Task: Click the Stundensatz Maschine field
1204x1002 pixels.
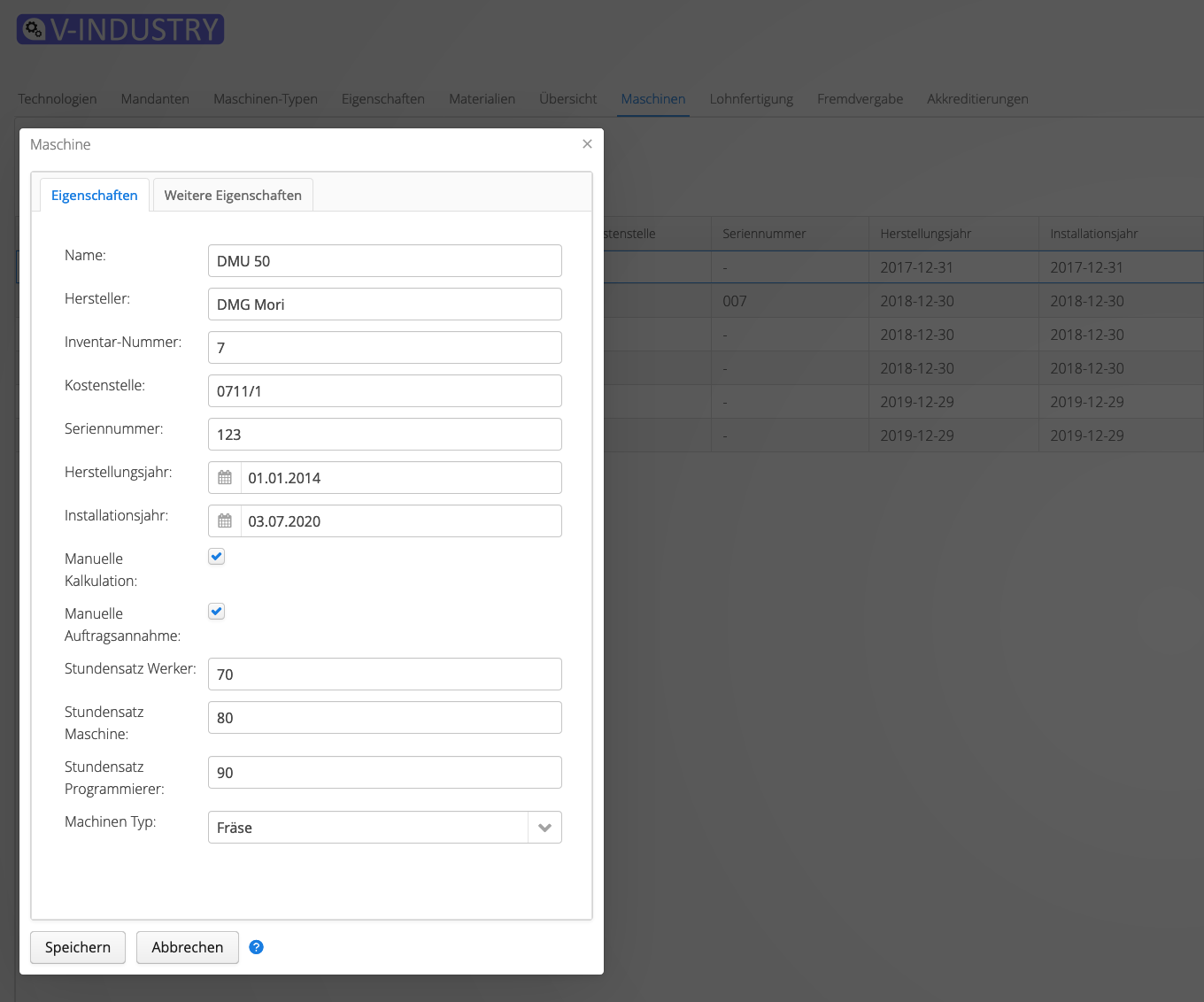Action: click(x=385, y=718)
